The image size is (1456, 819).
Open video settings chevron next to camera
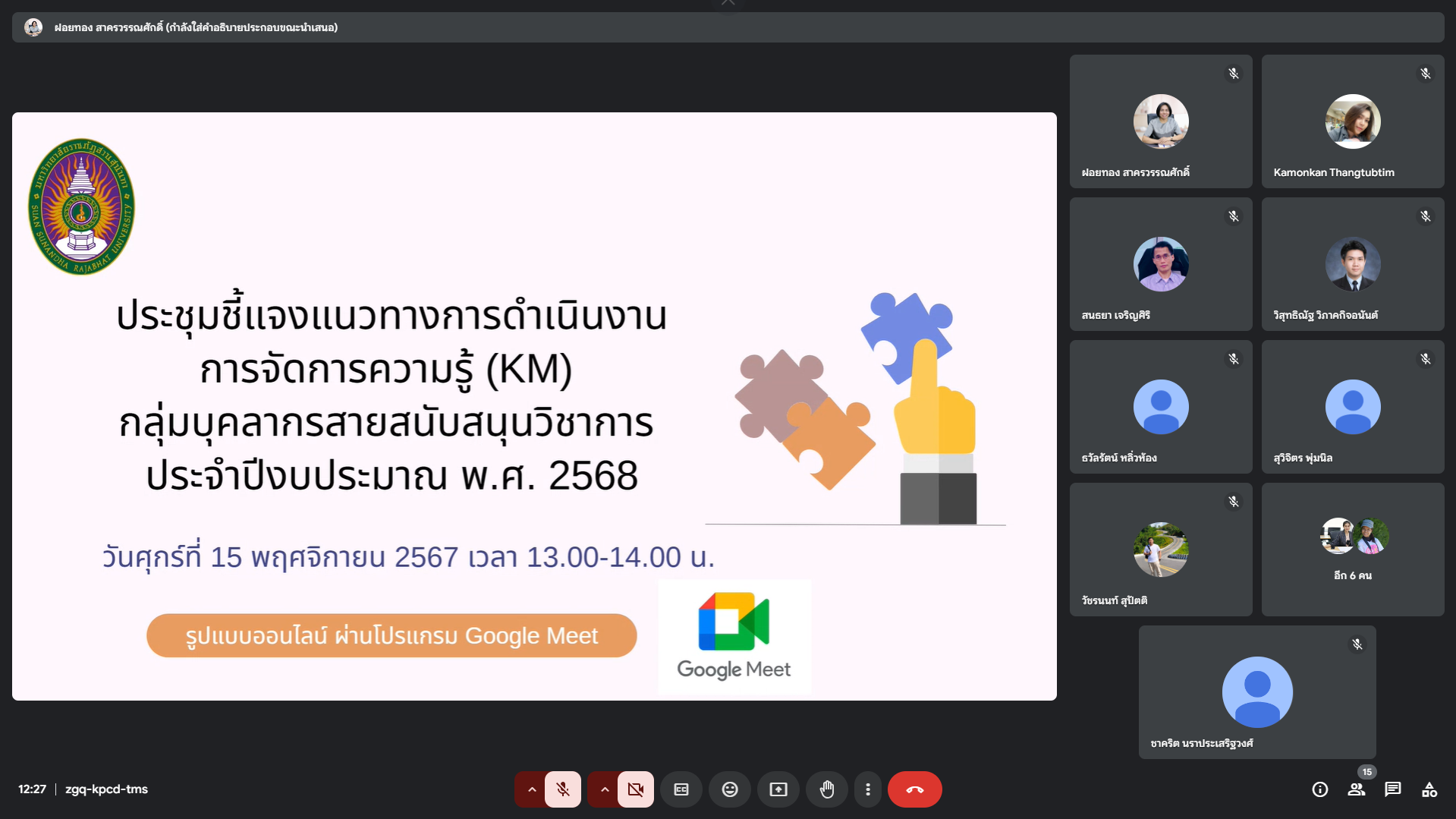pyautogui.click(x=604, y=789)
